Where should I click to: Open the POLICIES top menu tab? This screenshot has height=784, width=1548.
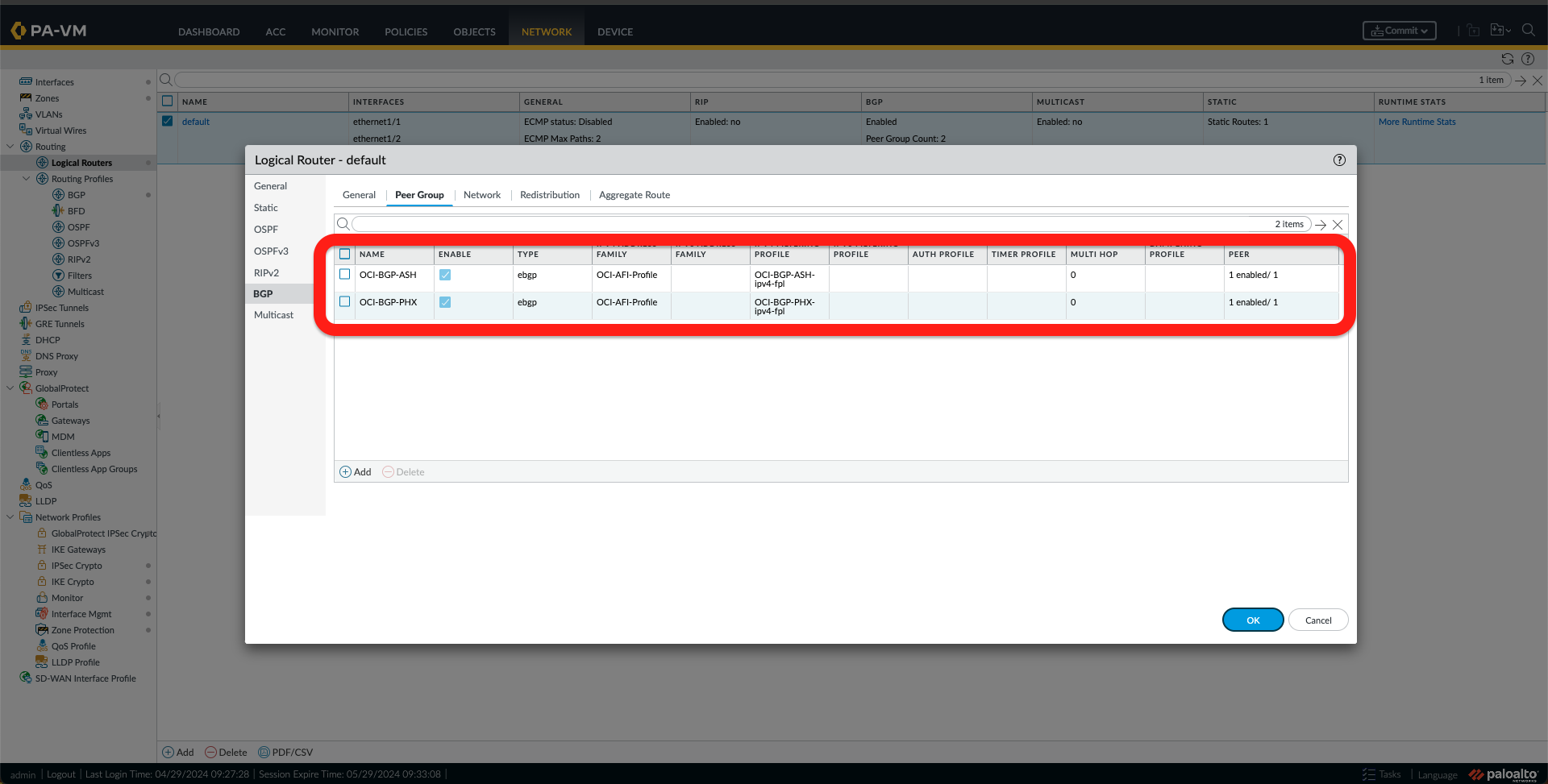point(406,32)
